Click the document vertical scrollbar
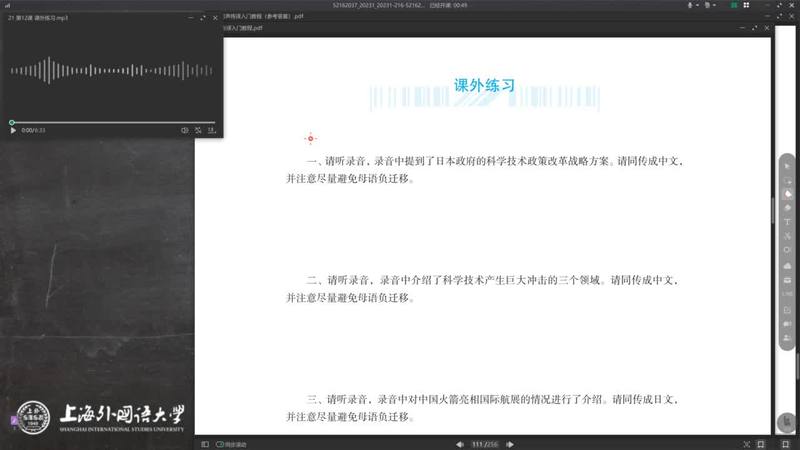The image size is (800, 450). (771, 210)
